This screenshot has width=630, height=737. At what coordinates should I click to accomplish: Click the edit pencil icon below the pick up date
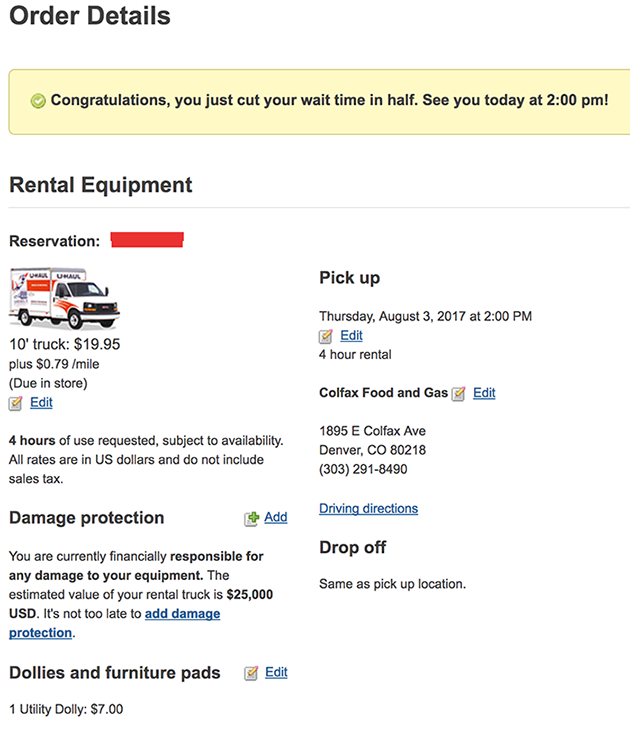tap(325, 336)
